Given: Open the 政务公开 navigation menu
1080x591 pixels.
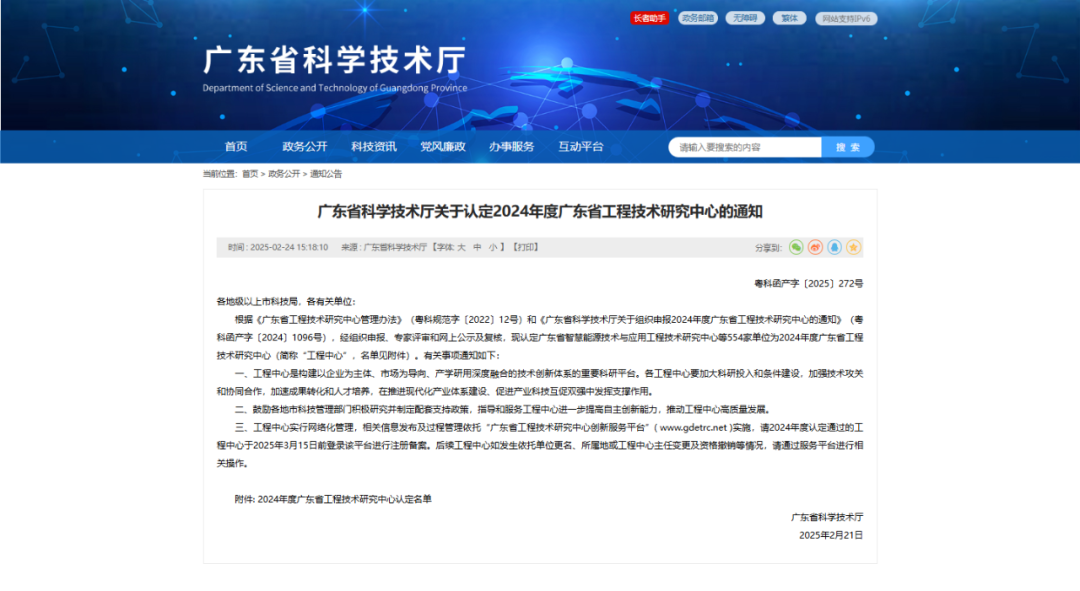Looking at the screenshot, I should [303, 146].
